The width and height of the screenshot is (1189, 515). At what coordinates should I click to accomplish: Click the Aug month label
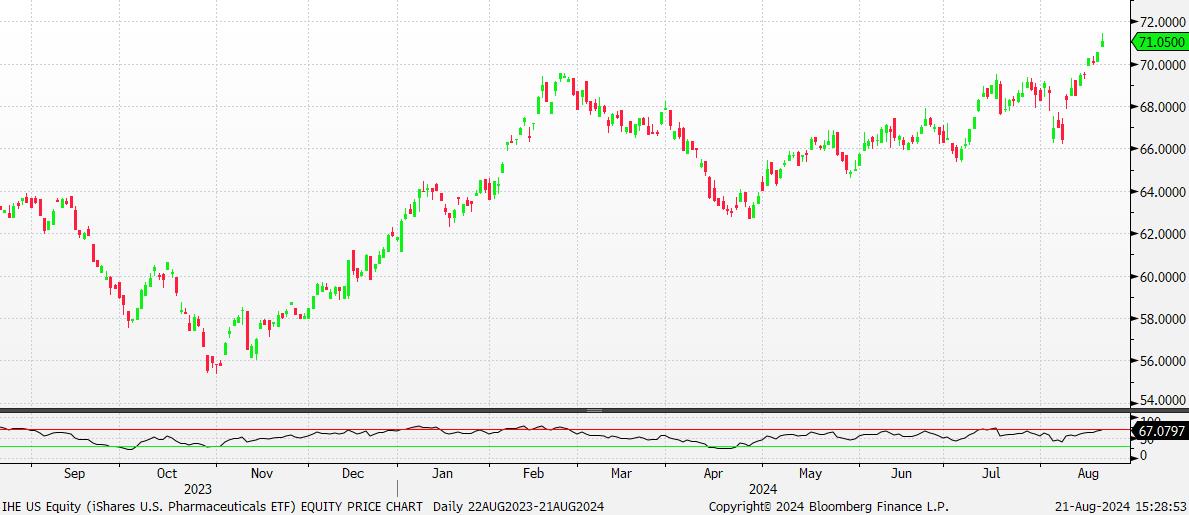click(1089, 473)
